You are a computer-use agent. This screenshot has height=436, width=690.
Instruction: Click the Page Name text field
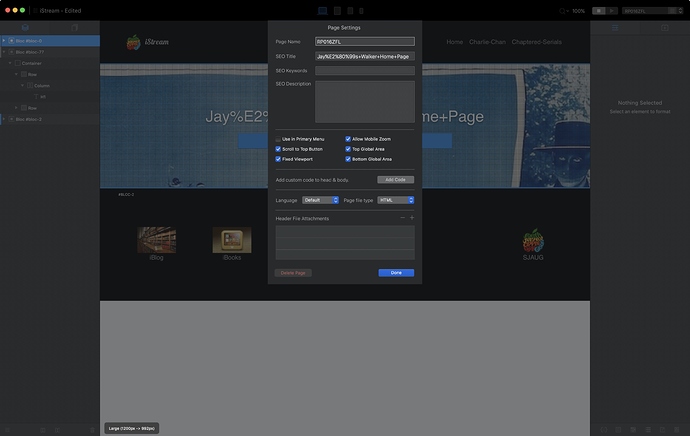tap(364, 42)
